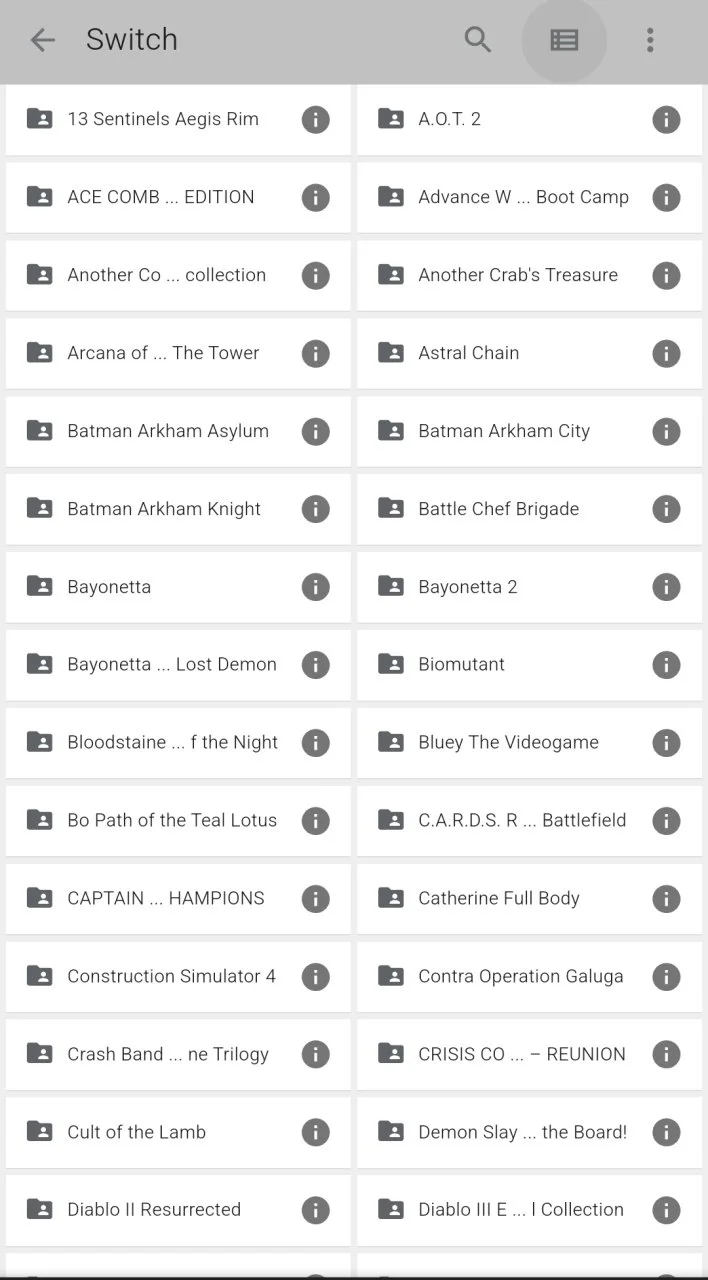708x1280 pixels.
Task: Open Contra Operation Galuga folder
Action: point(529,977)
